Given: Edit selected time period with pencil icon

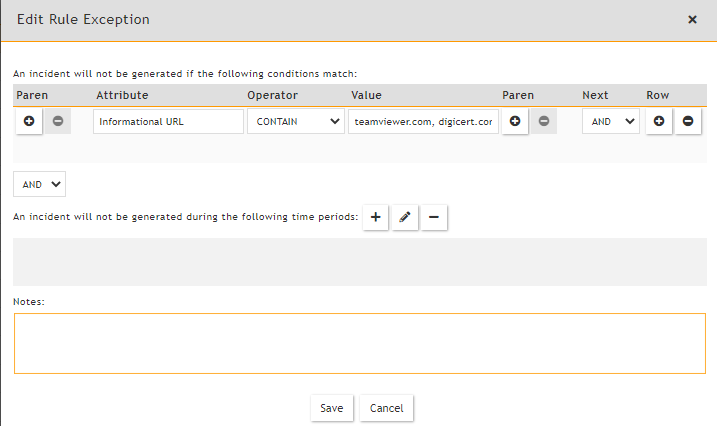Looking at the screenshot, I should pyautogui.click(x=405, y=217).
